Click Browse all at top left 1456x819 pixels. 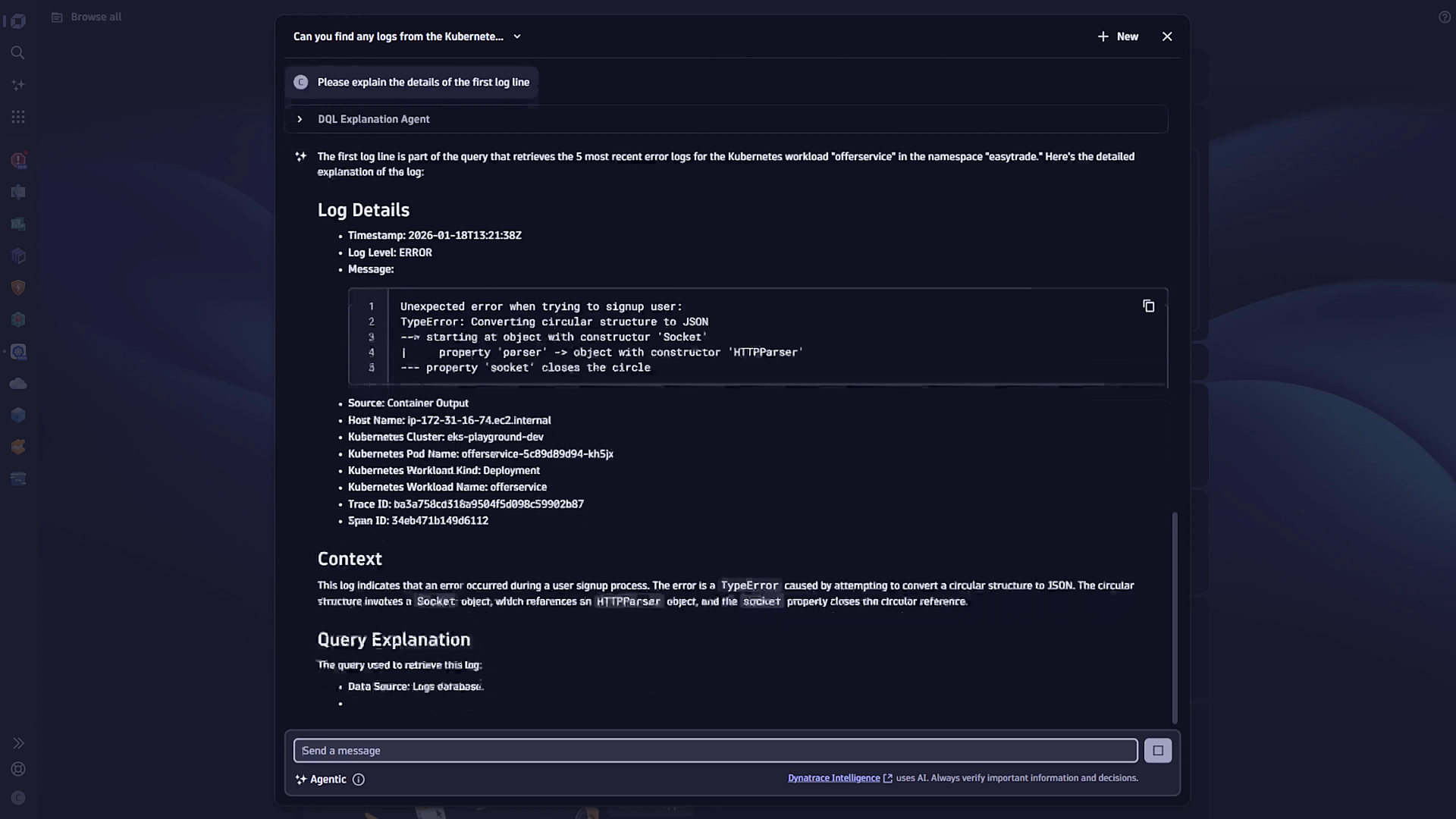click(95, 17)
